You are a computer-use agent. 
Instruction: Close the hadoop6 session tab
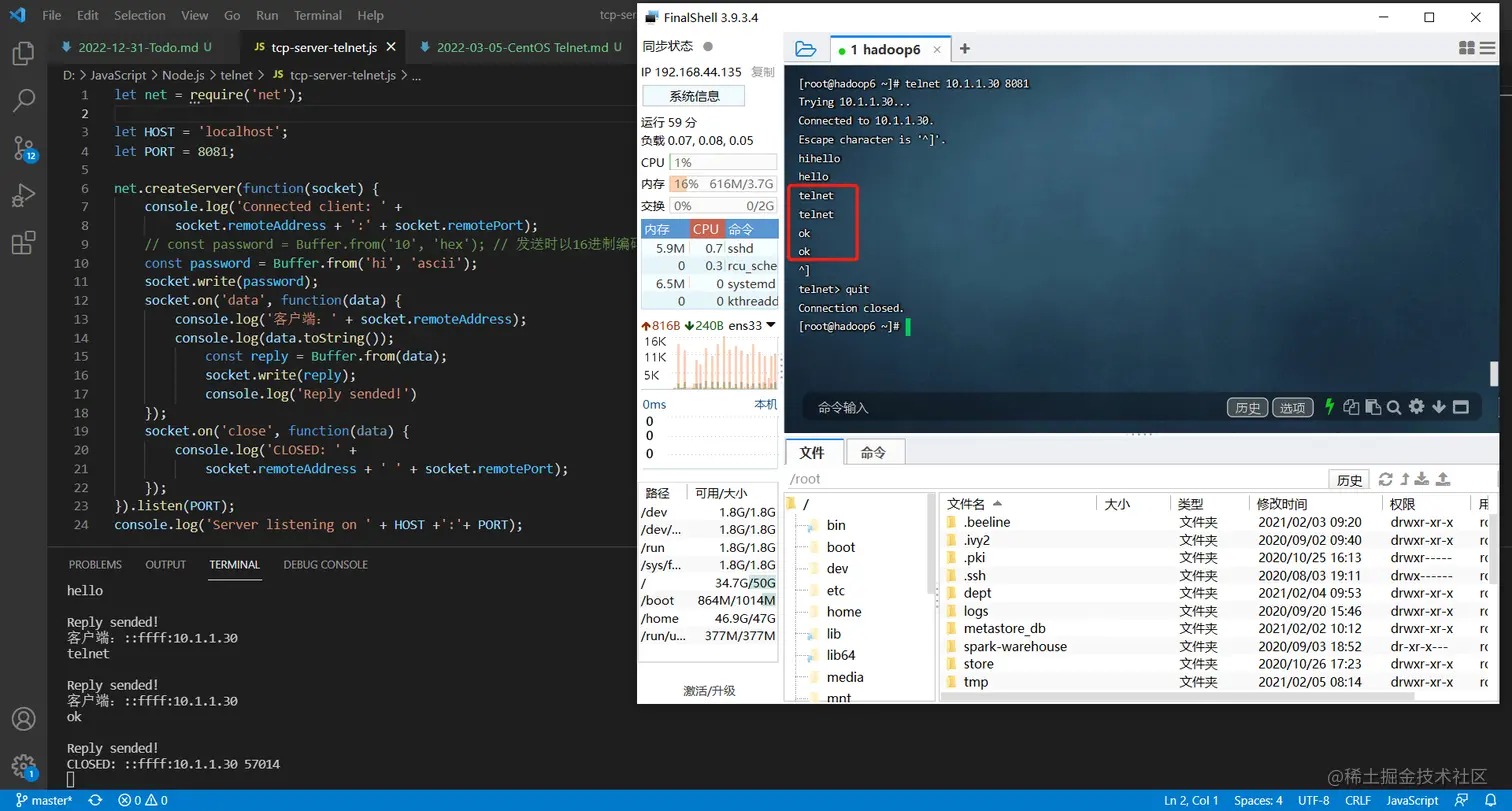[x=938, y=49]
